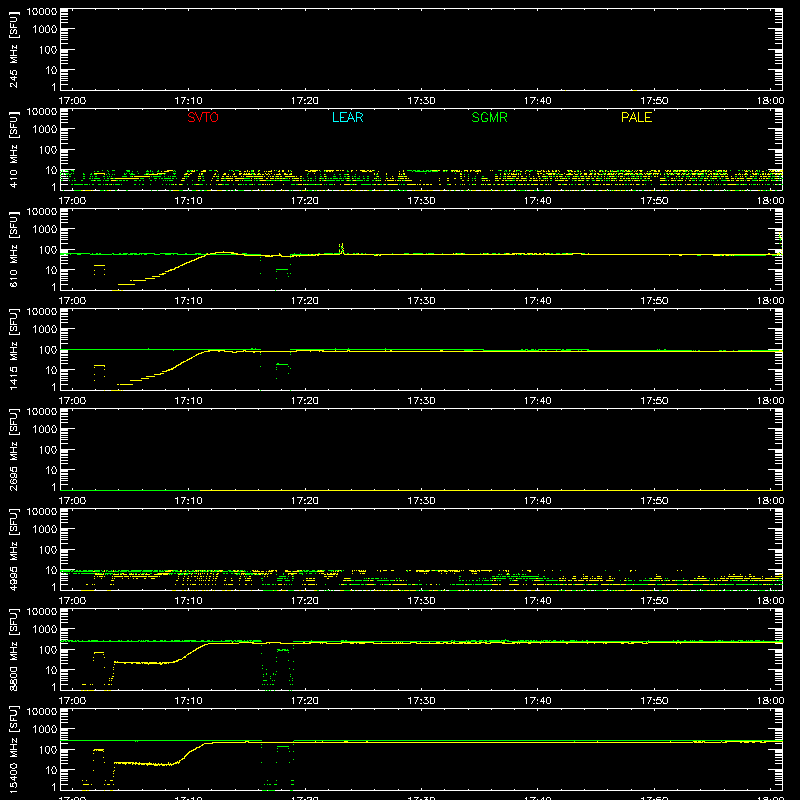Select the 15400 MHz [SFU] axis title

coord(13,749)
